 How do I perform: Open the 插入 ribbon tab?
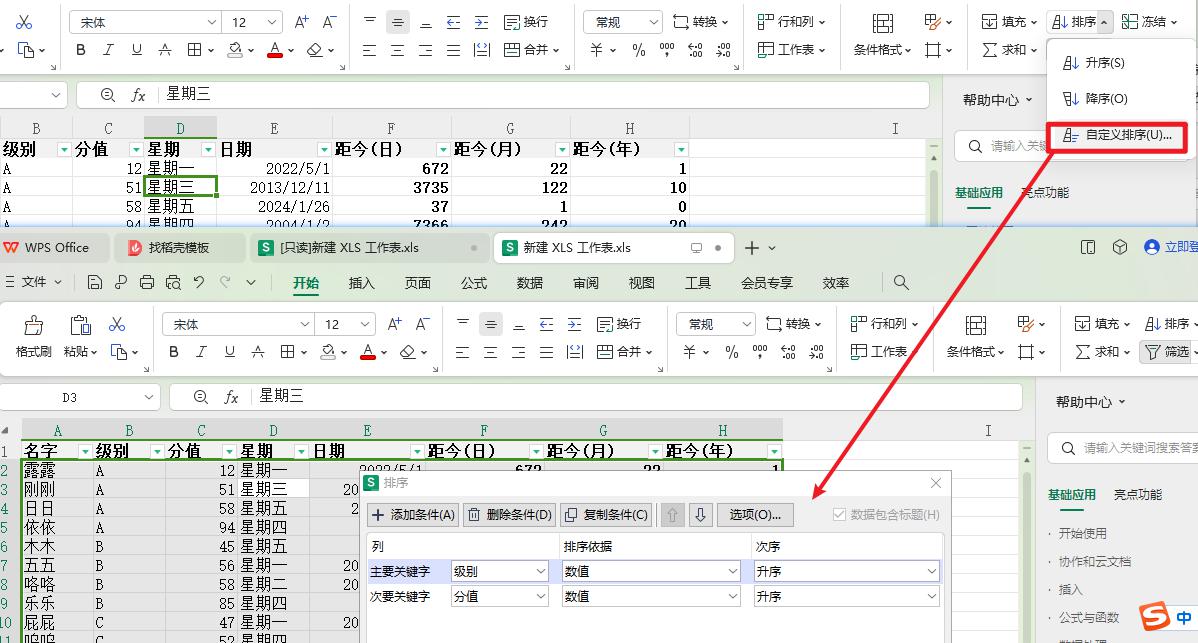click(x=361, y=283)
